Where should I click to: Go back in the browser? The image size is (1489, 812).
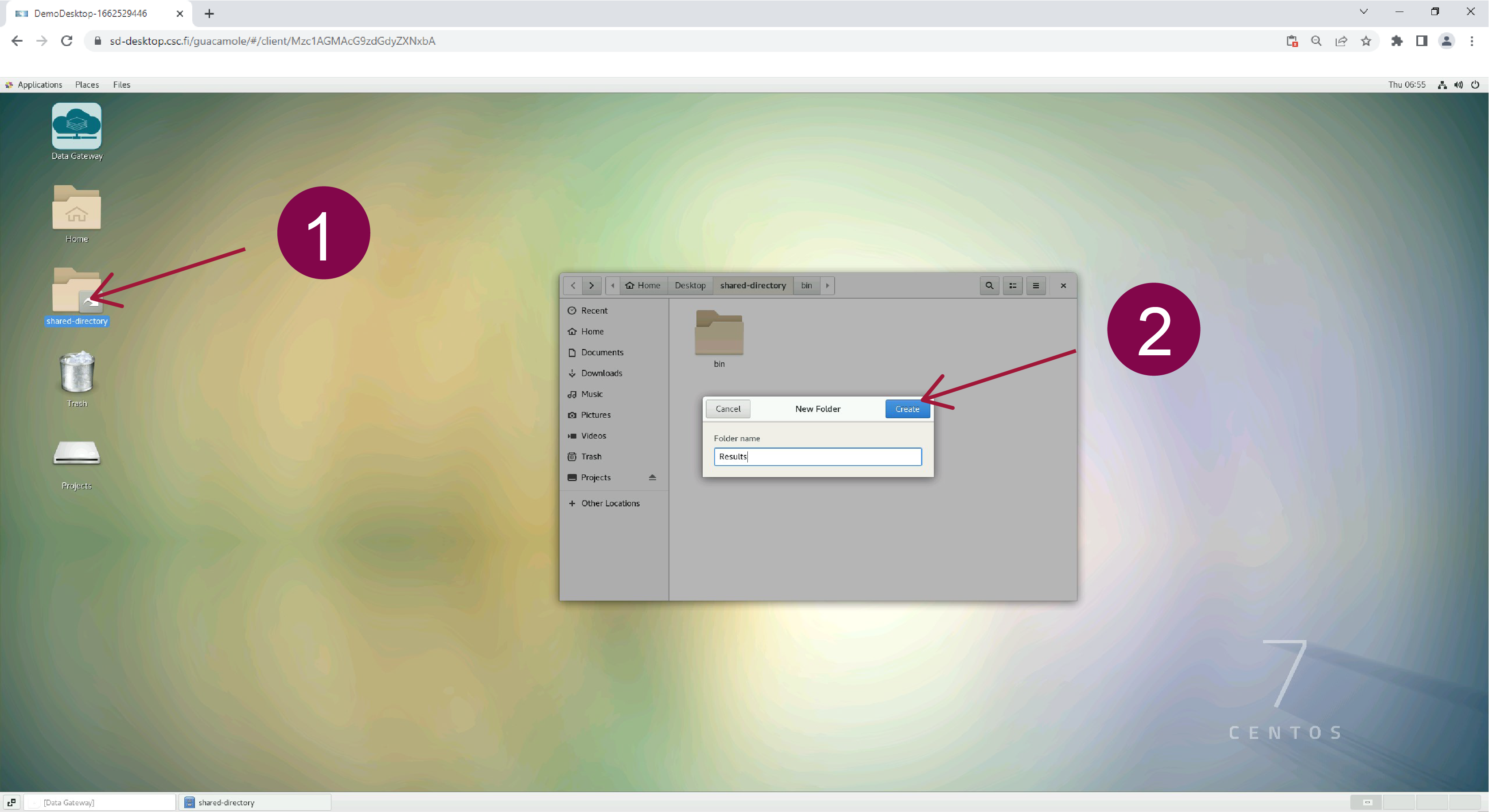click(17, 41)
